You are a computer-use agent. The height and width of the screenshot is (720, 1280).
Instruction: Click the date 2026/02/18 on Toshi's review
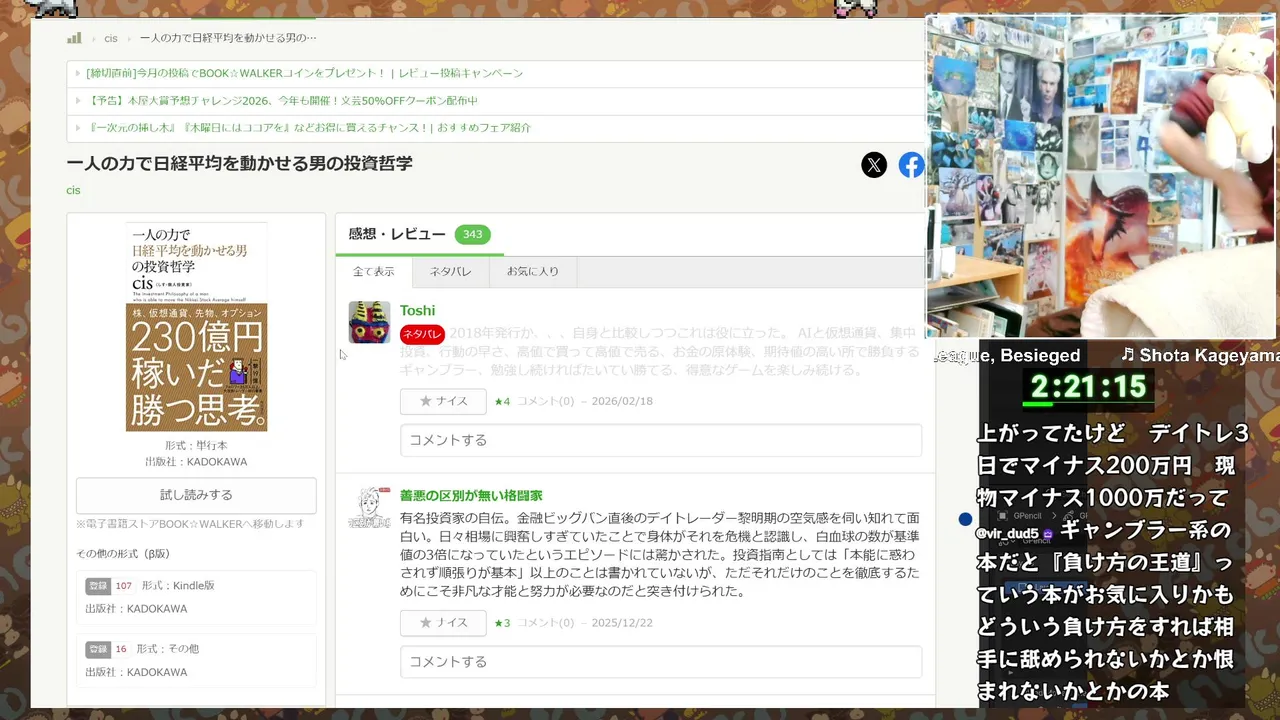[622, 401]
